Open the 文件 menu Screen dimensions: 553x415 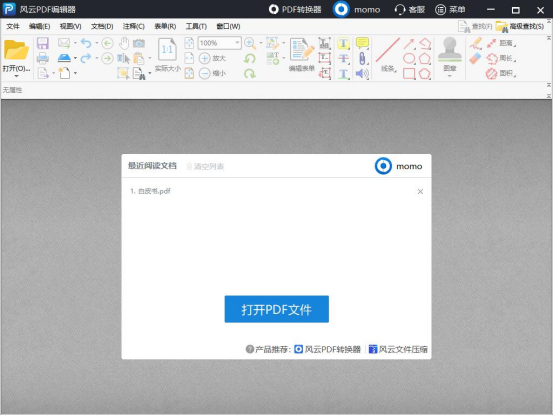(13, 26)
